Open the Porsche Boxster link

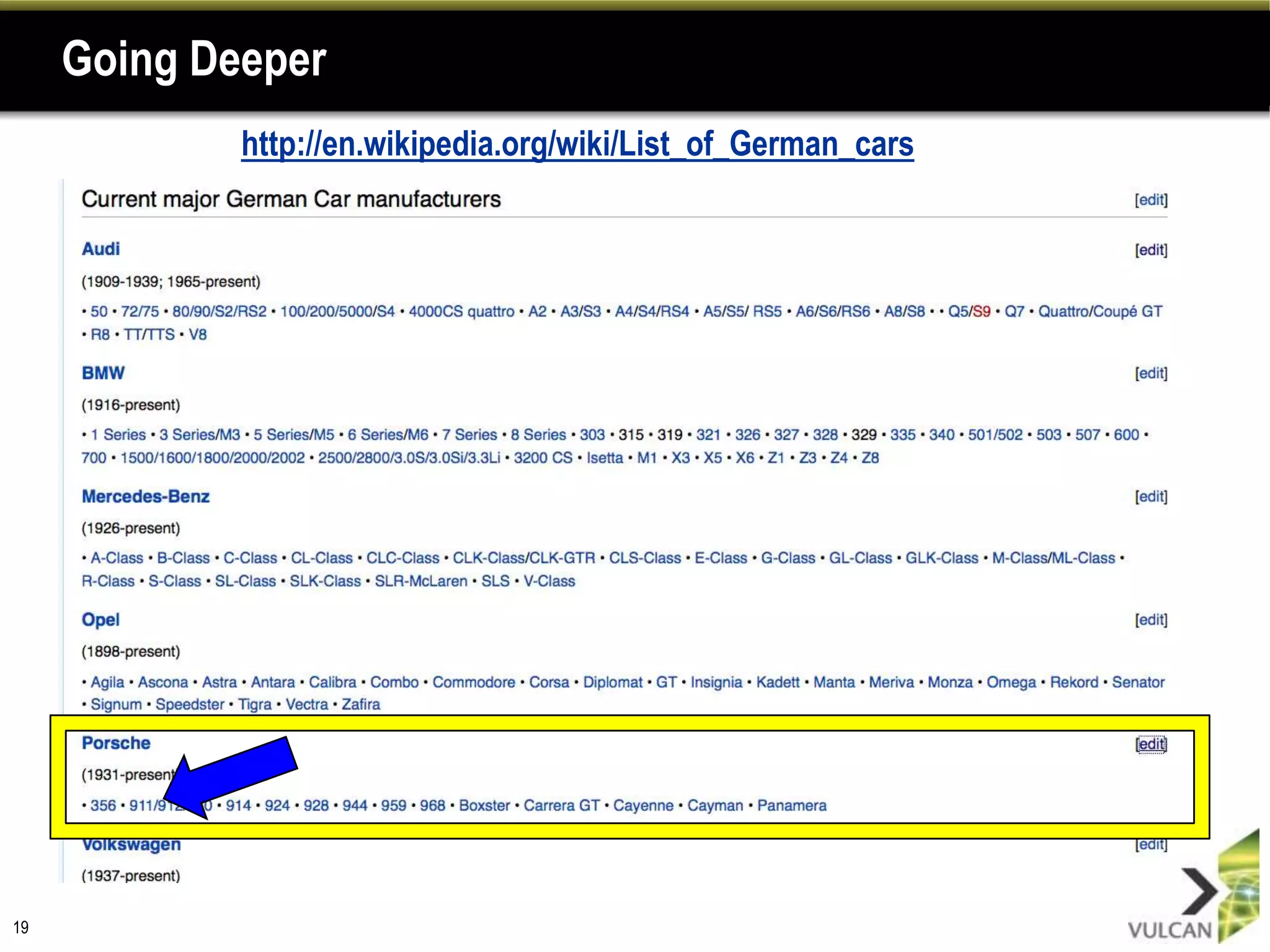(484, 806)
